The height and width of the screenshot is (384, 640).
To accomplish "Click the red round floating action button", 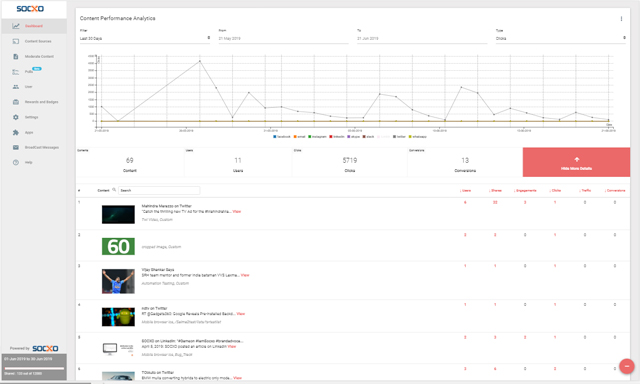I will pyautogui.click(x=627, y=366).
